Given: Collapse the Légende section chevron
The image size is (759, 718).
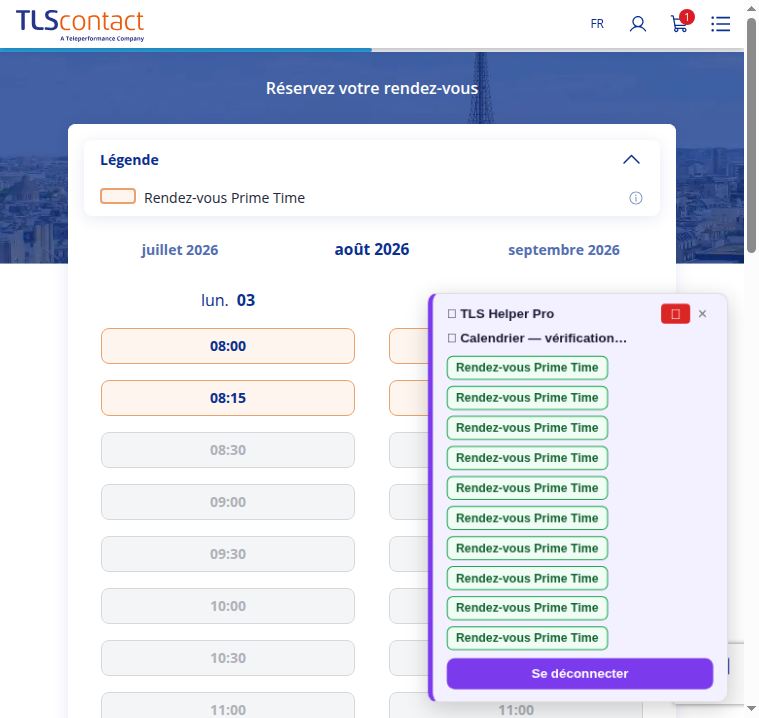Looking at the screenshot, I should coord(631,160).
